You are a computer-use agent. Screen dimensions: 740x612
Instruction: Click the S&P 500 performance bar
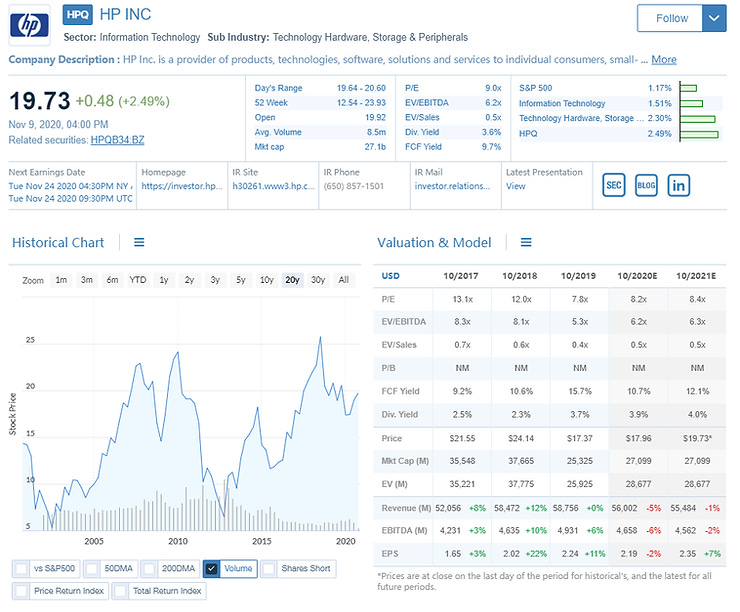pyautogui.click(x=689, y=88)
